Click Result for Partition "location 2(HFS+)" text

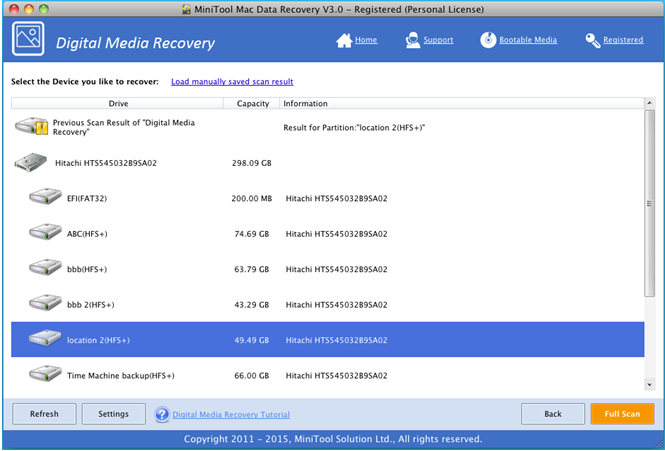[x=354, y=128]
